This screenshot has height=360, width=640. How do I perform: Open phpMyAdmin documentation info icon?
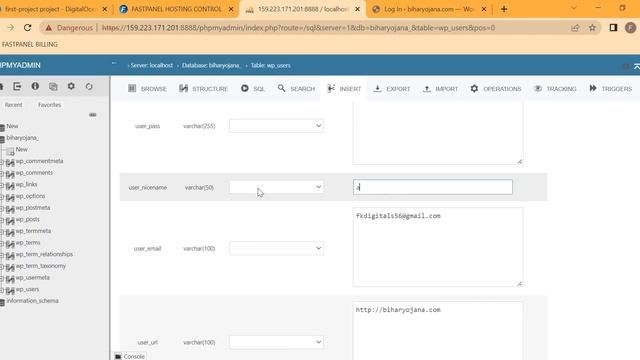[35, 87]
